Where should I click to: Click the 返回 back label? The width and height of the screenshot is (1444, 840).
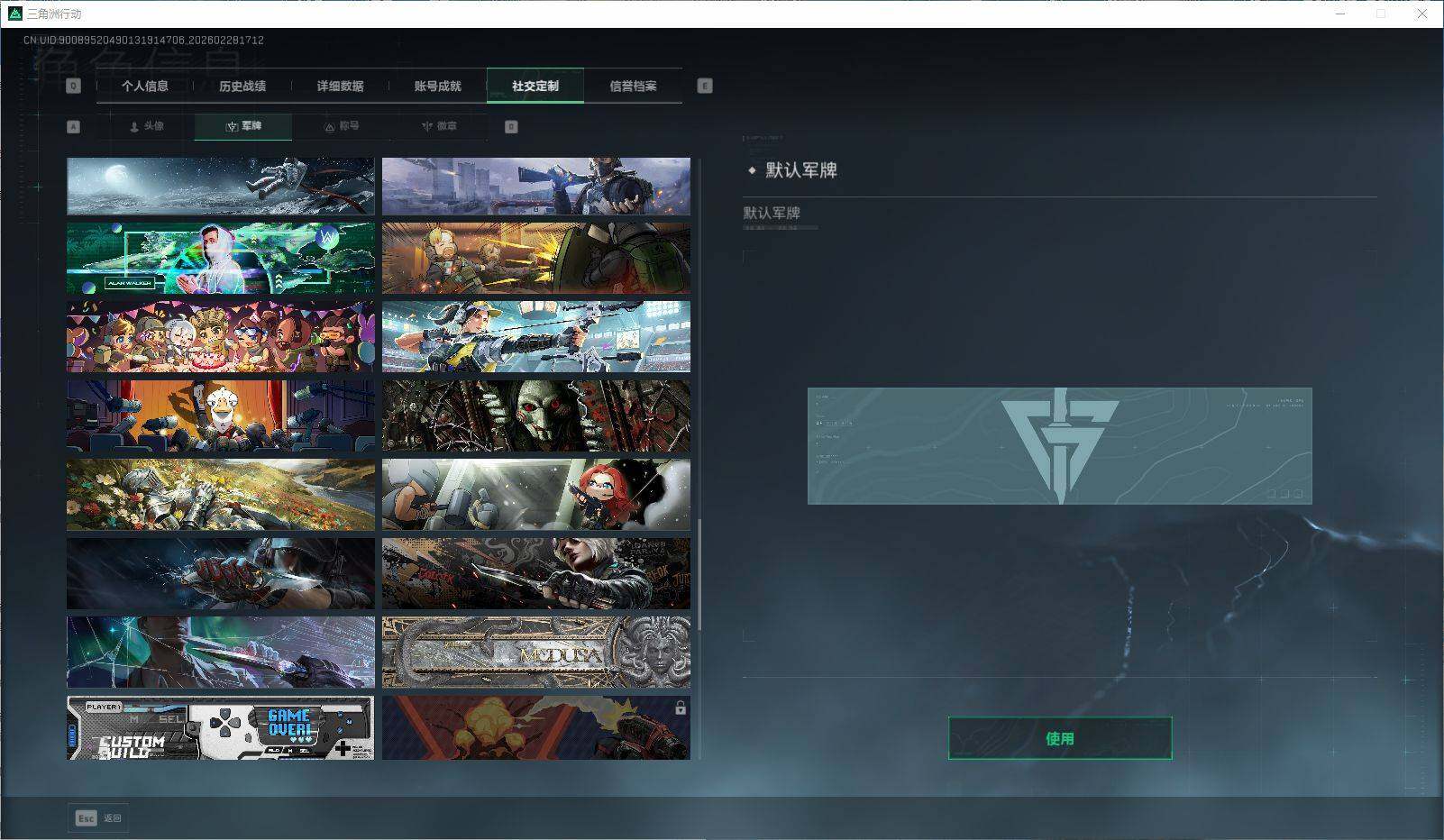click(x=112, y=818)
